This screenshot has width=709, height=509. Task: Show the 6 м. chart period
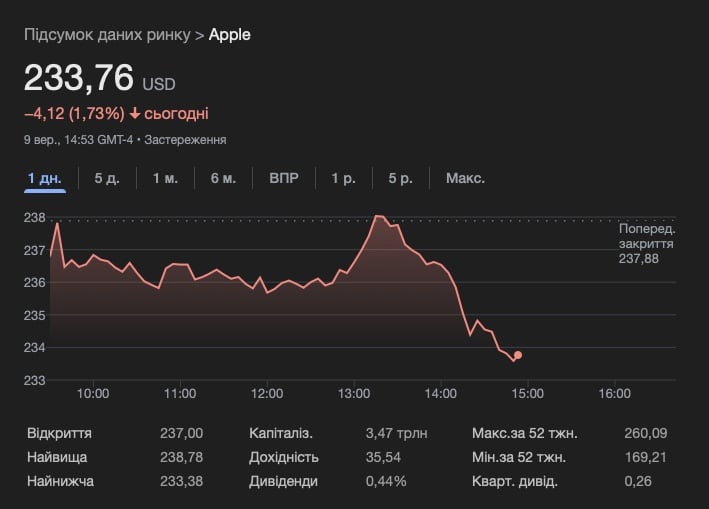pos(223,178)
